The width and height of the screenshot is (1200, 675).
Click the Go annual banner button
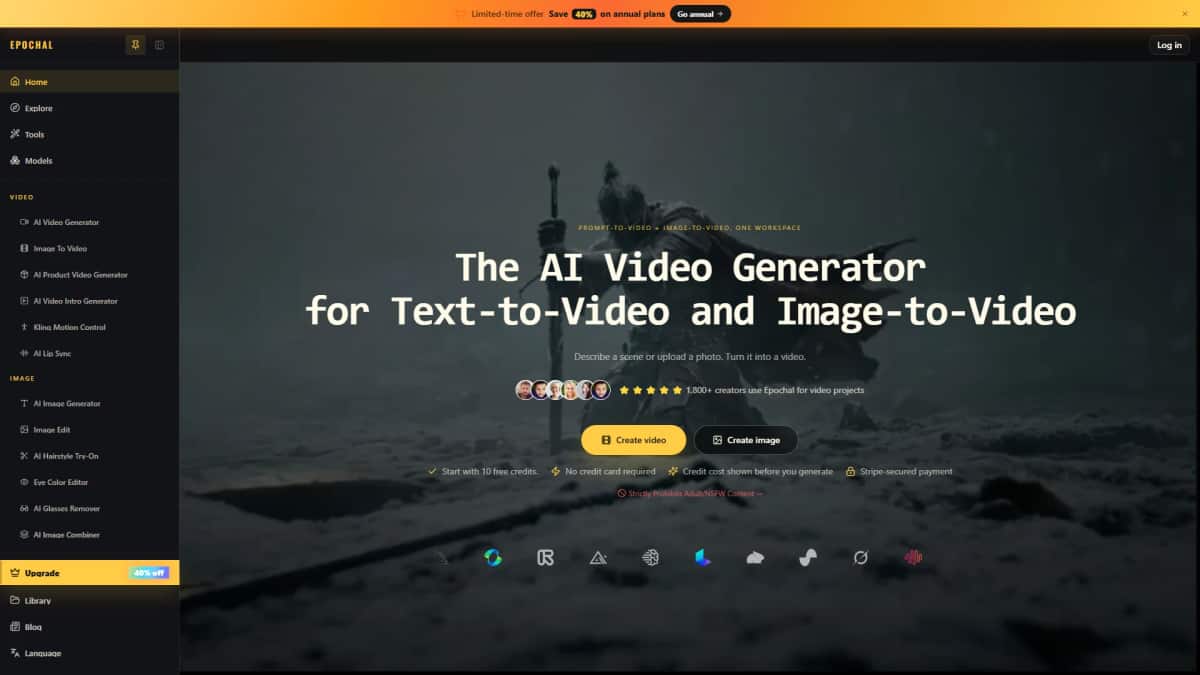coord(700,14)
